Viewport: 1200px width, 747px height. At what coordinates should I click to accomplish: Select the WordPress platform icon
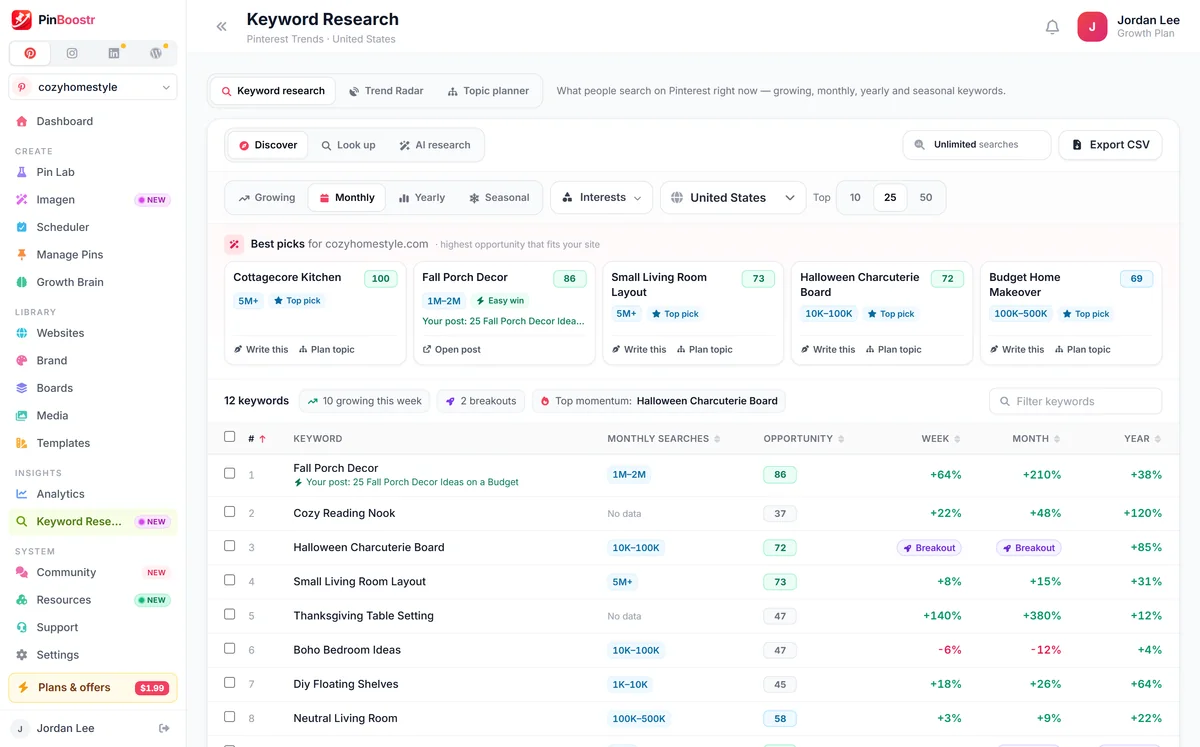[156, 53]
